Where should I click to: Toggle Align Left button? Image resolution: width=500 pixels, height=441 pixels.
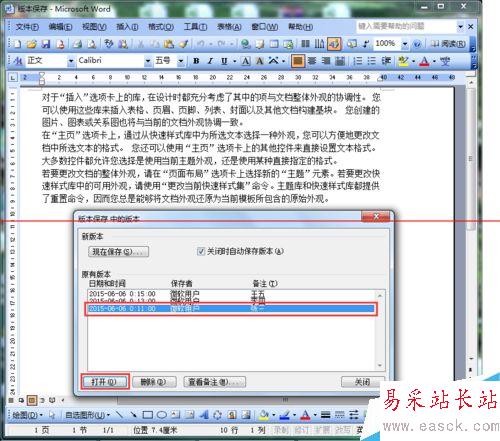(x=298, y=61)
